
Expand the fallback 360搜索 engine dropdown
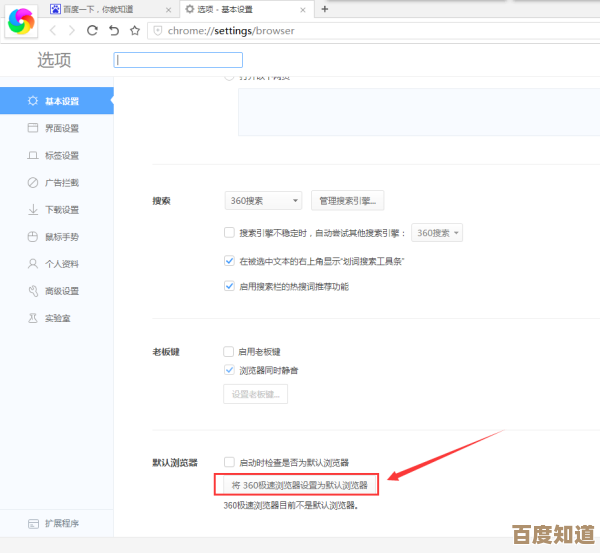click(x=437, y=233)
